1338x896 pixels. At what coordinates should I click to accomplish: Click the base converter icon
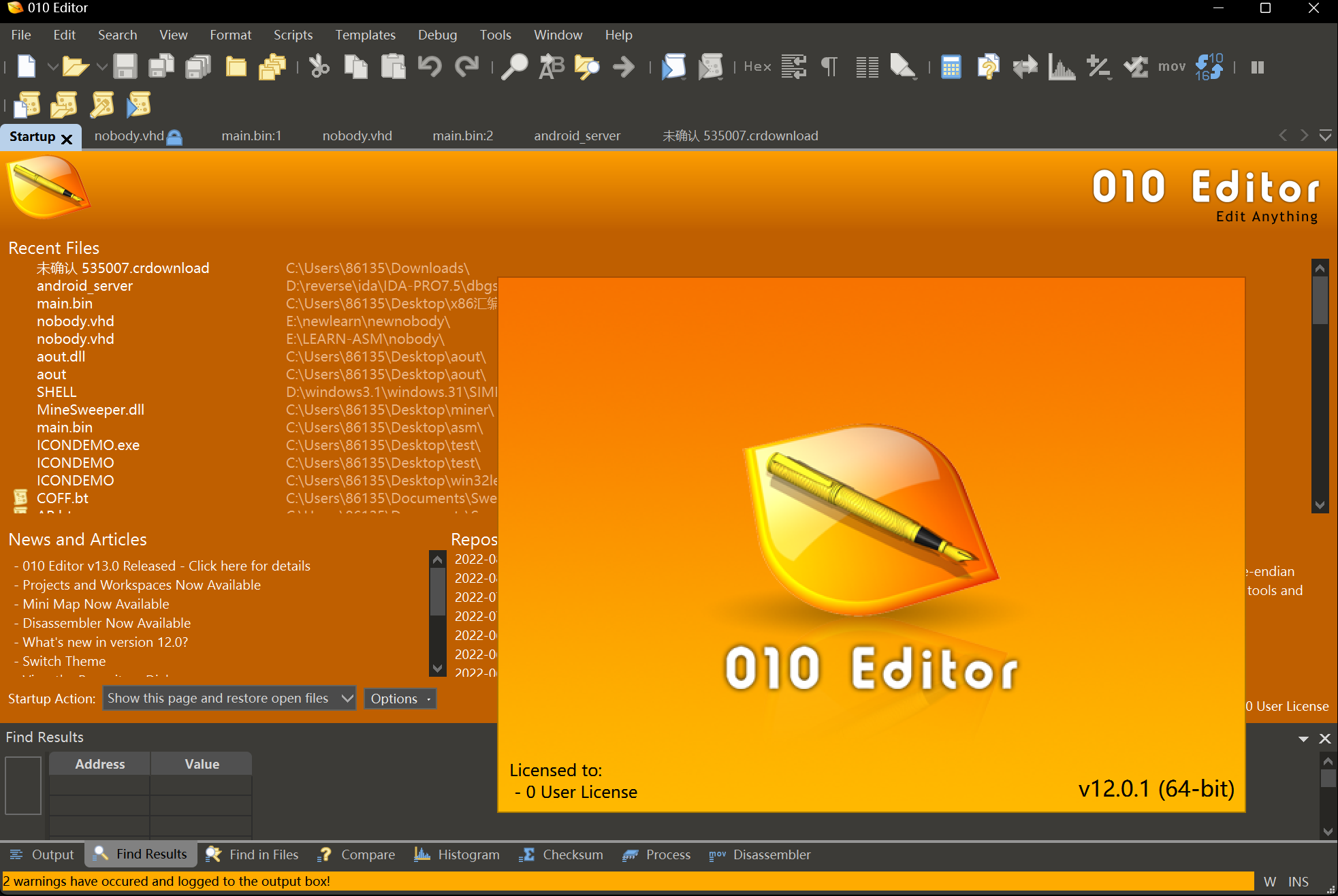pyautogui.click(x=1209, y=67)
